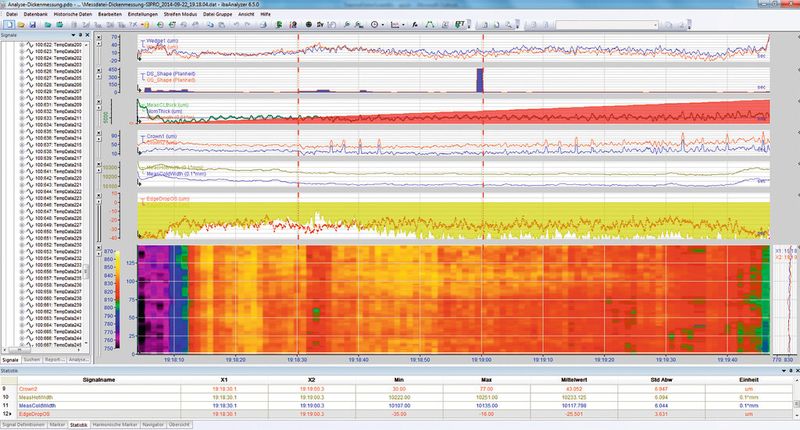Create a new analysis with the blank page icon
Image resolution: width=800 pixels, height=430 pixels.
9,24
